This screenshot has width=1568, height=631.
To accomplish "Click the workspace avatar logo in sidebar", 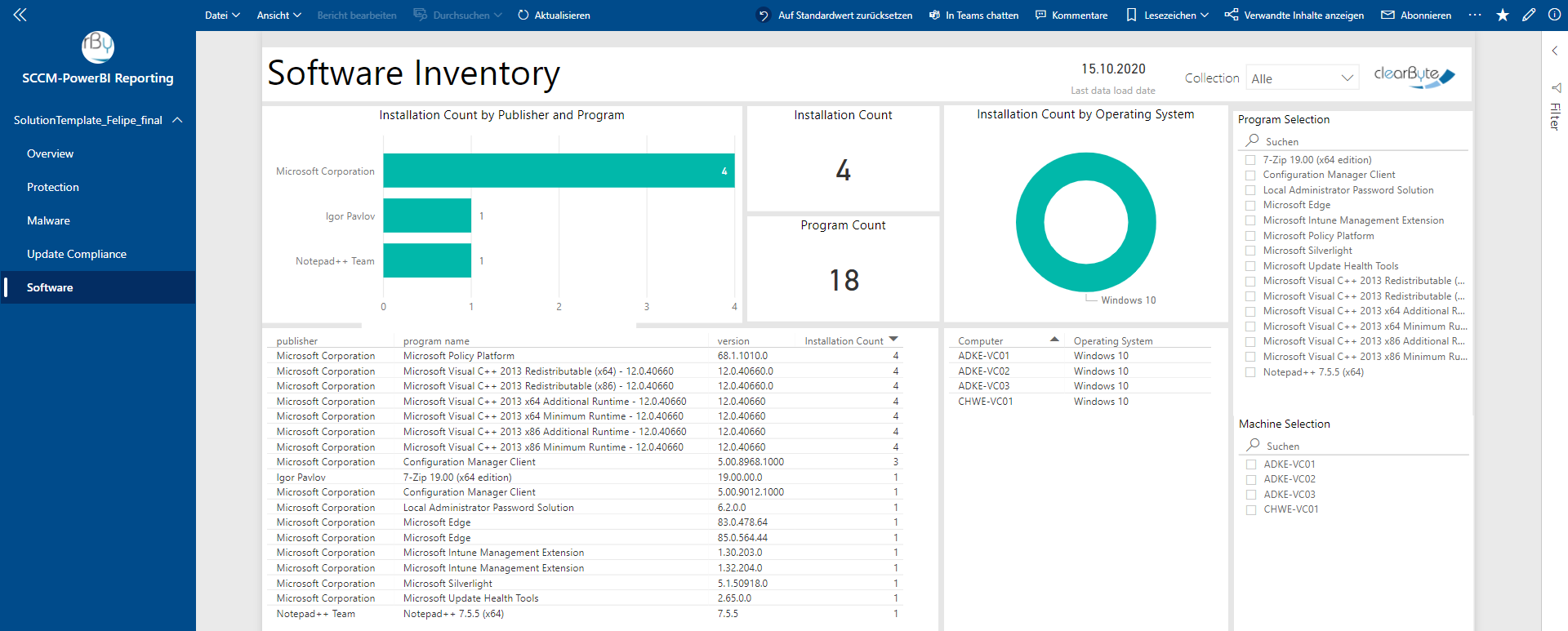I will pyautogui.click(x=98, y=47).
